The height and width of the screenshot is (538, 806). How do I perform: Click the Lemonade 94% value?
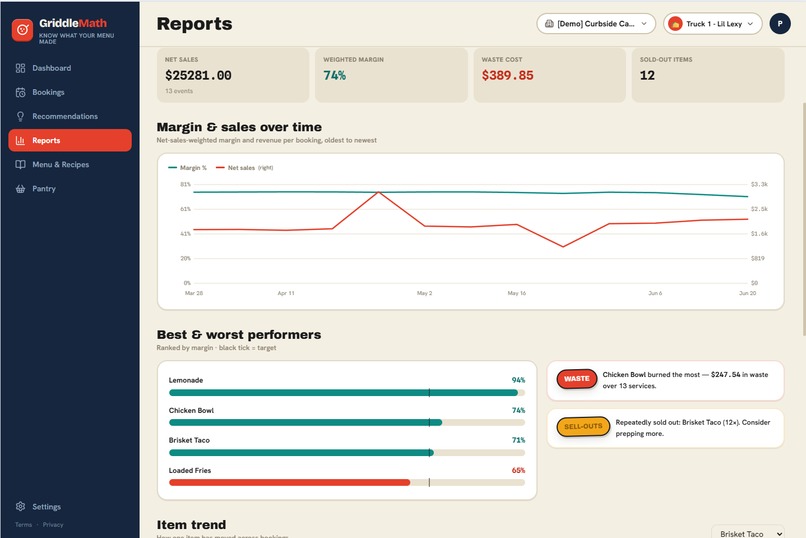518,380
